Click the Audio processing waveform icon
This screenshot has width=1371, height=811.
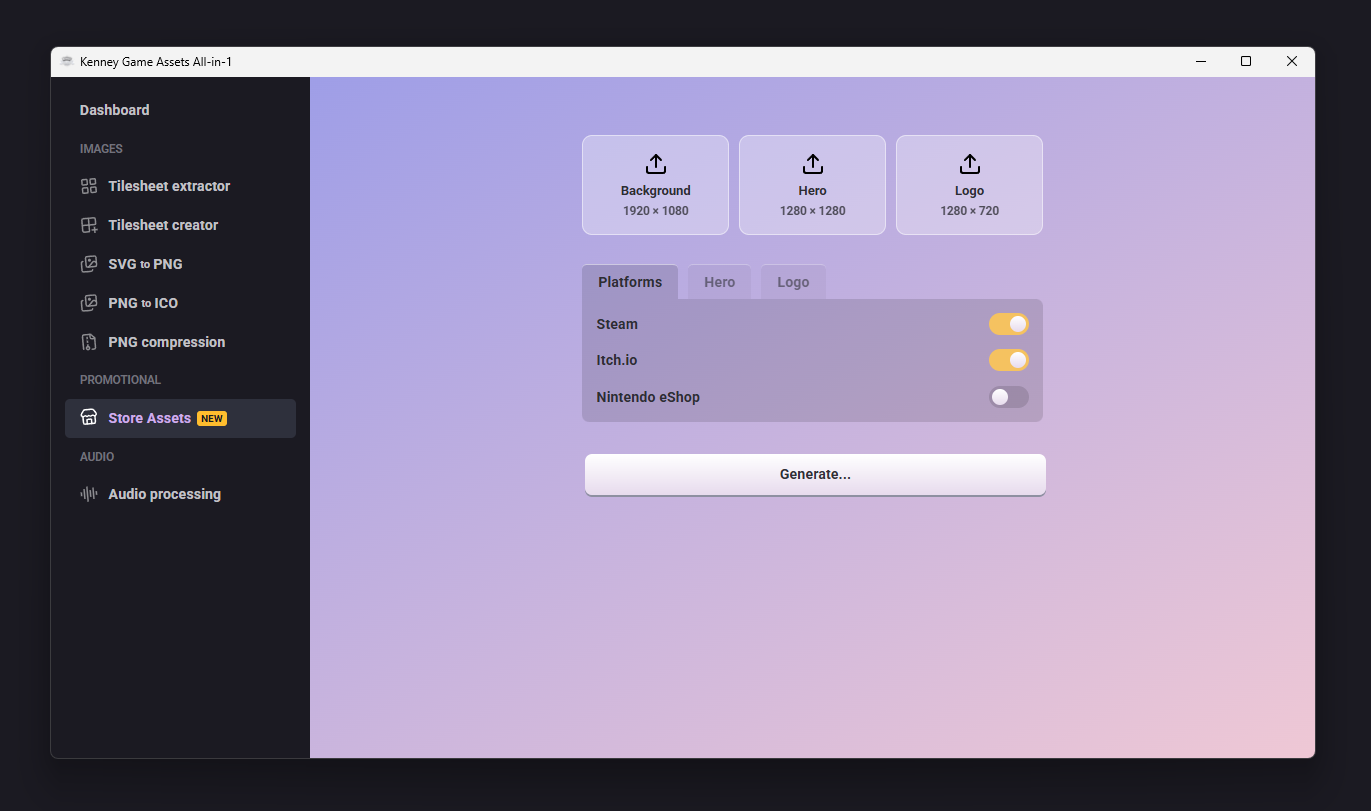[x=89, y=494]
